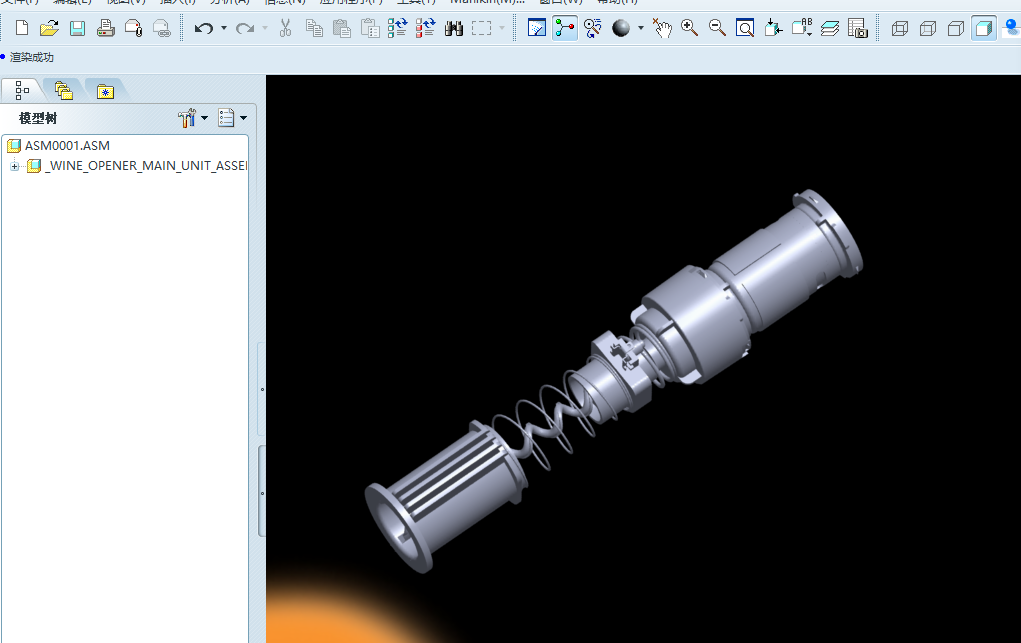Select the zoom out magnifier
Image resolution: width=1021 pixels, height=643 pixels.
point(718,28)
